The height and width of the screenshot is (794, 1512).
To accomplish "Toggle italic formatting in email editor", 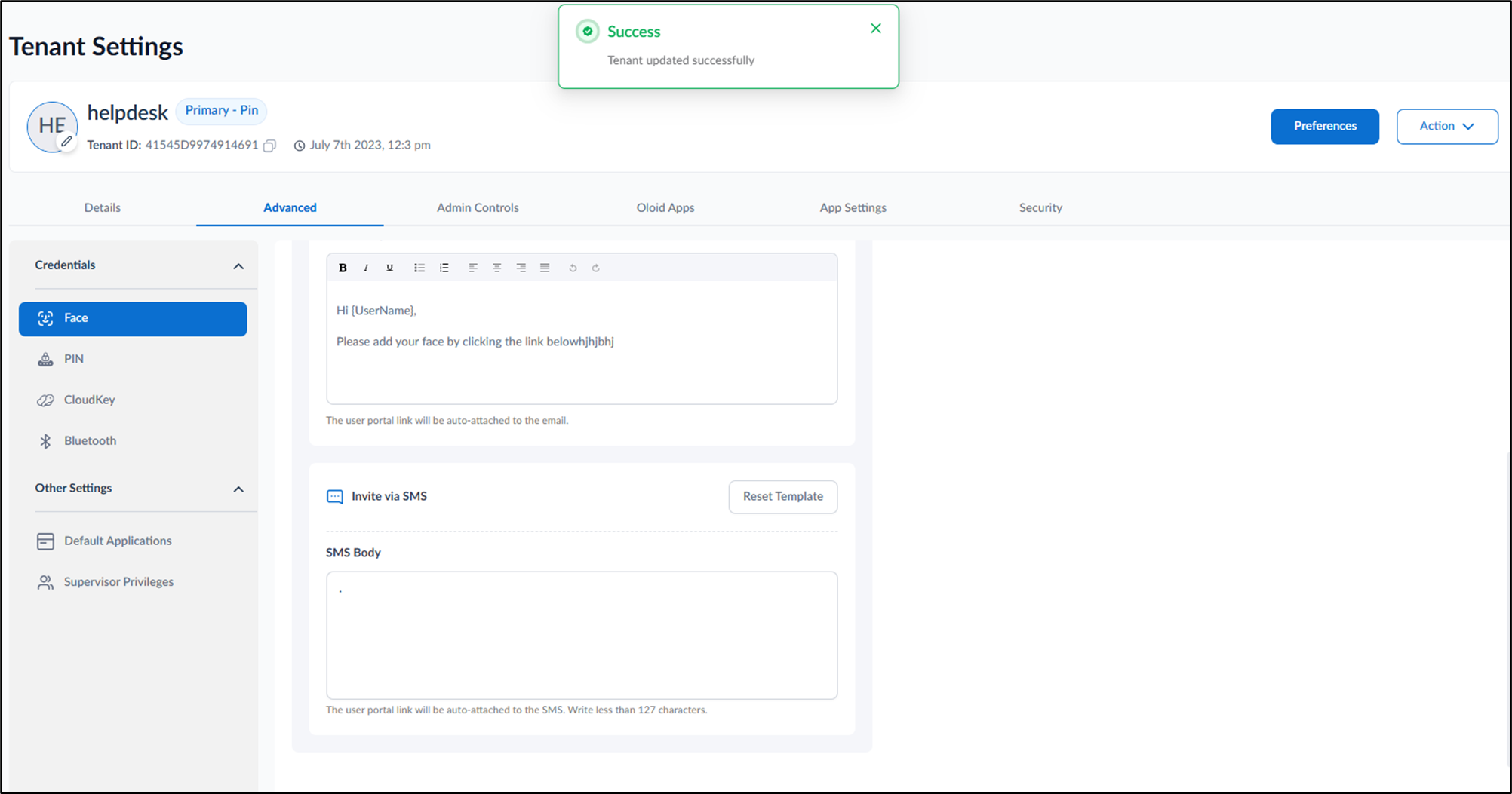I will coord(366,268).
